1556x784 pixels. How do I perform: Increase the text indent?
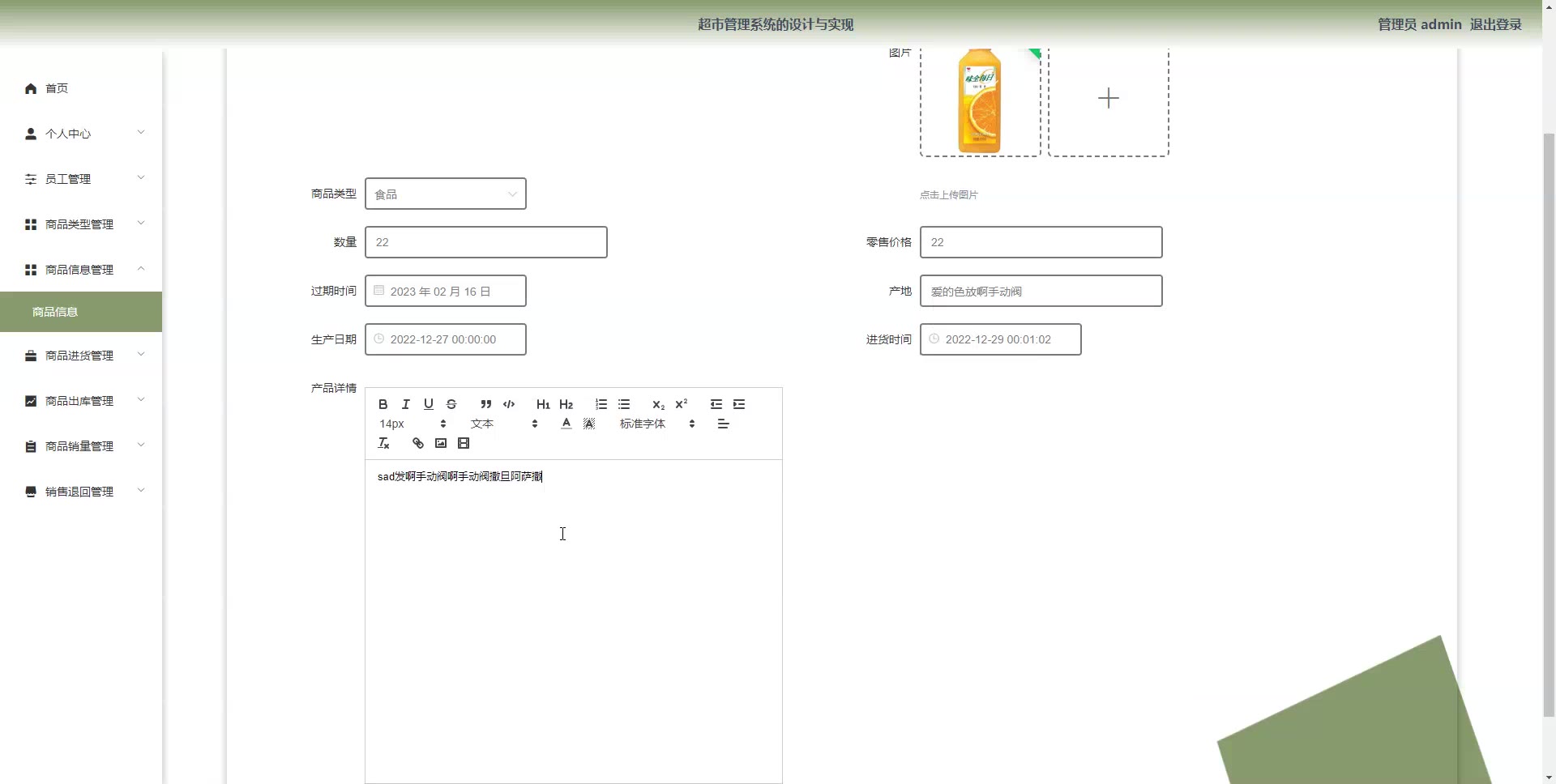(x=738, y=404)
